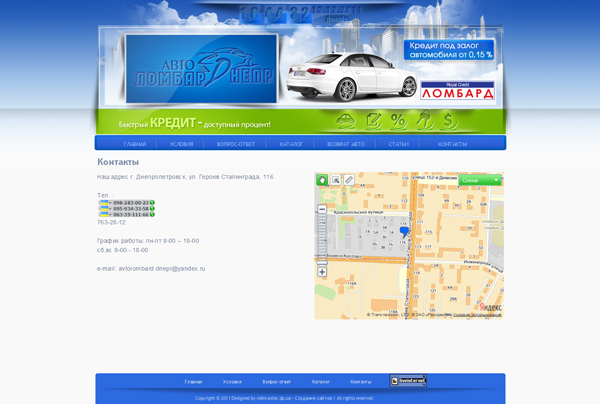Click the car keys icon in banner

click(424, 121)
